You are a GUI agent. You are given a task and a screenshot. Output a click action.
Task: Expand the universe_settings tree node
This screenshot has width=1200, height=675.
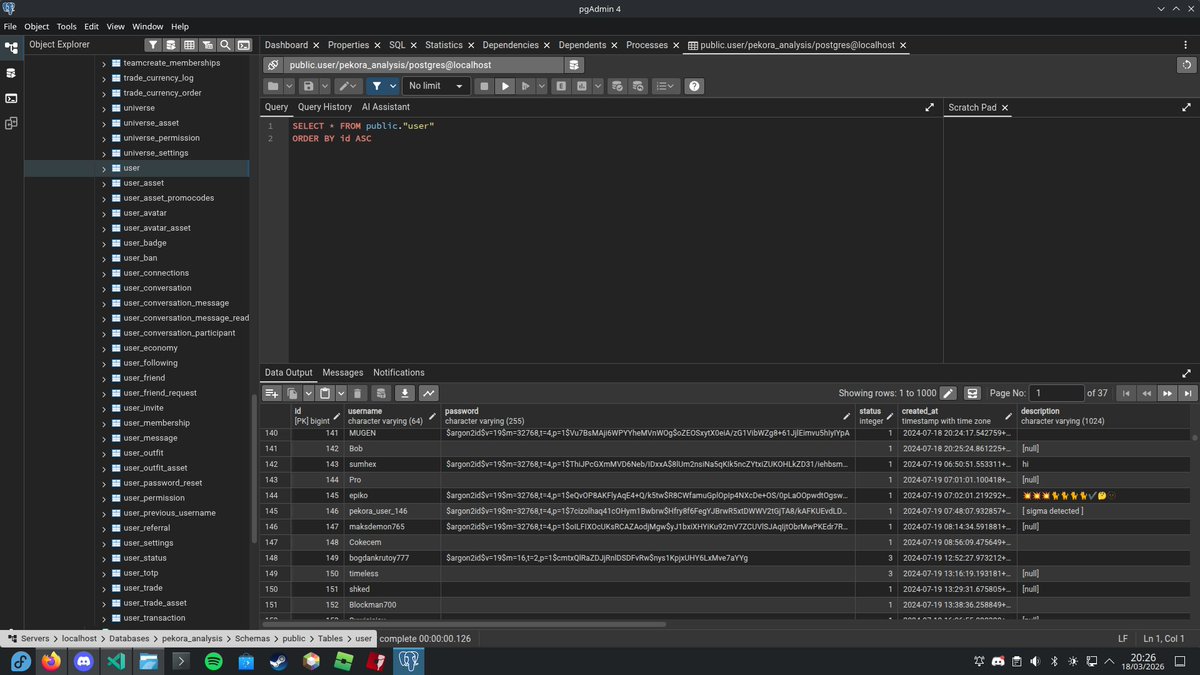pos(104,153)
